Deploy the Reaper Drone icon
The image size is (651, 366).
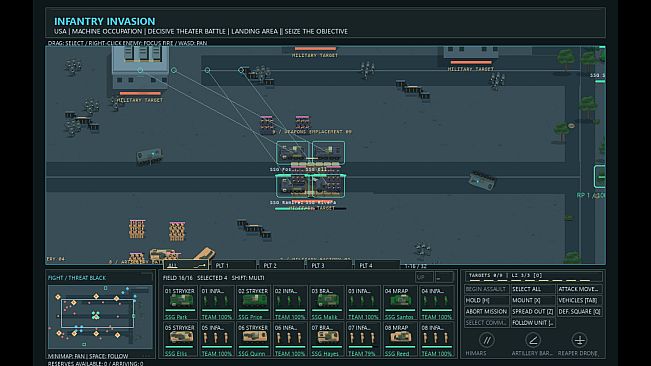[579, 340]
